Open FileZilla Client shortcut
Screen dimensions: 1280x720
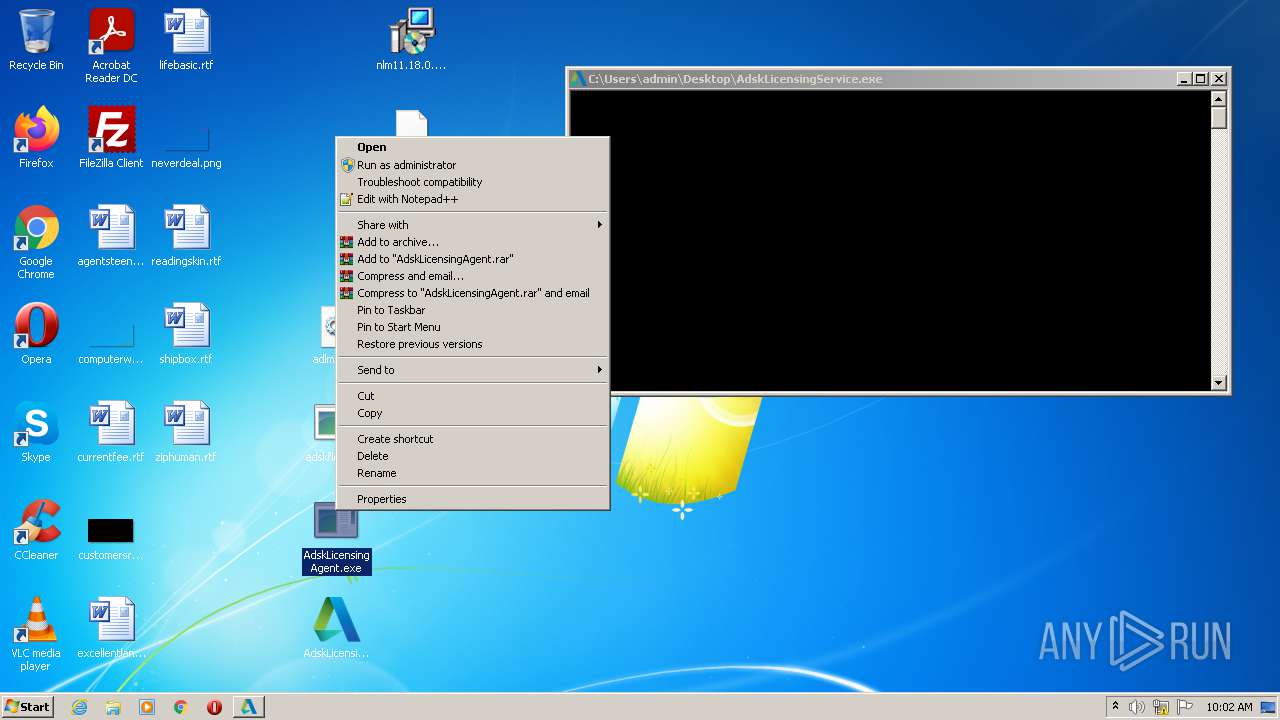[111, 138]
